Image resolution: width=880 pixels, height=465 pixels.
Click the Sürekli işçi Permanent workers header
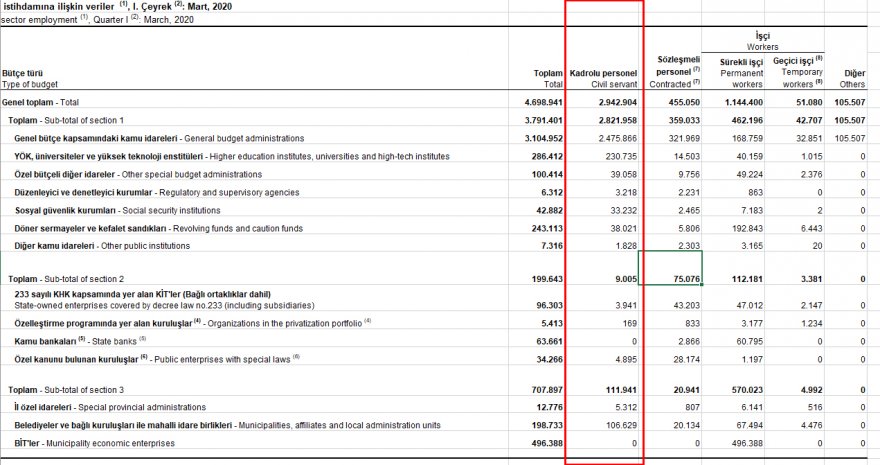click(741, 73)
